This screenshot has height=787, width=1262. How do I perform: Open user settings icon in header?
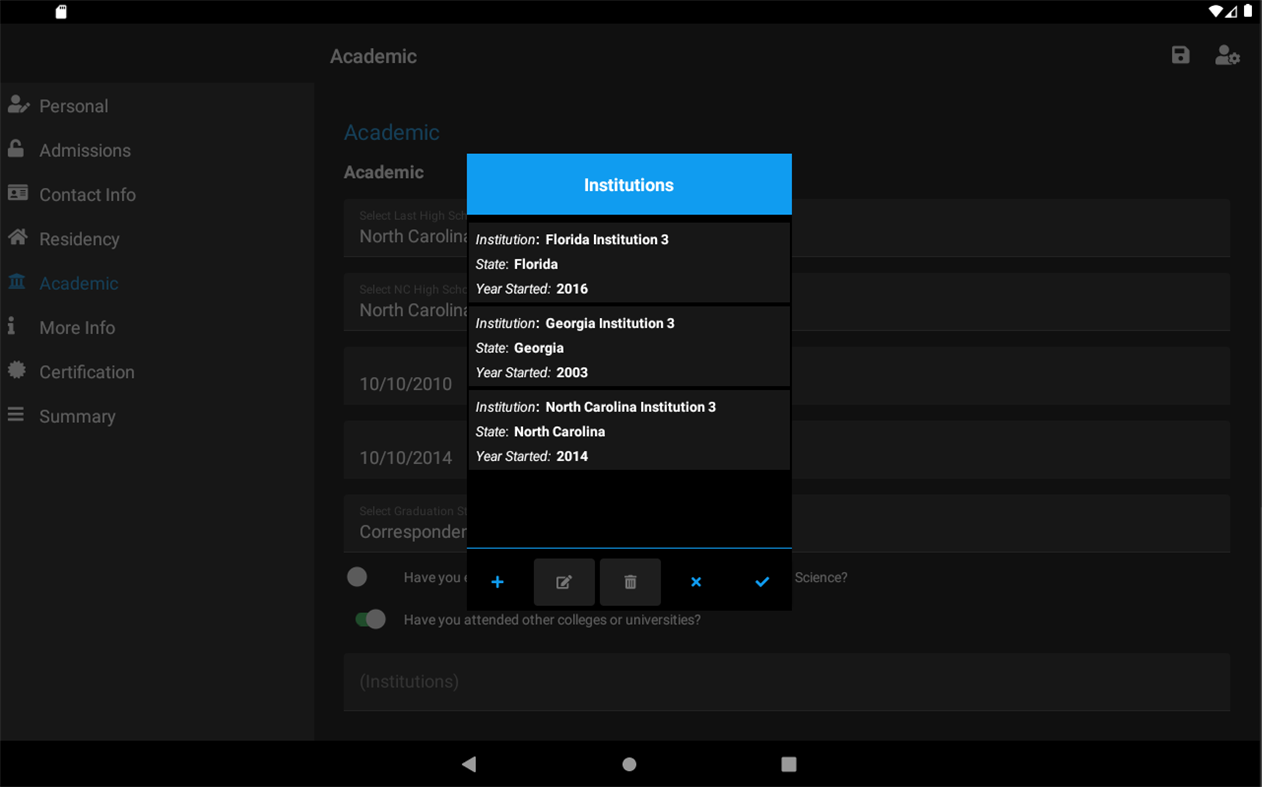pos(1227,56)
